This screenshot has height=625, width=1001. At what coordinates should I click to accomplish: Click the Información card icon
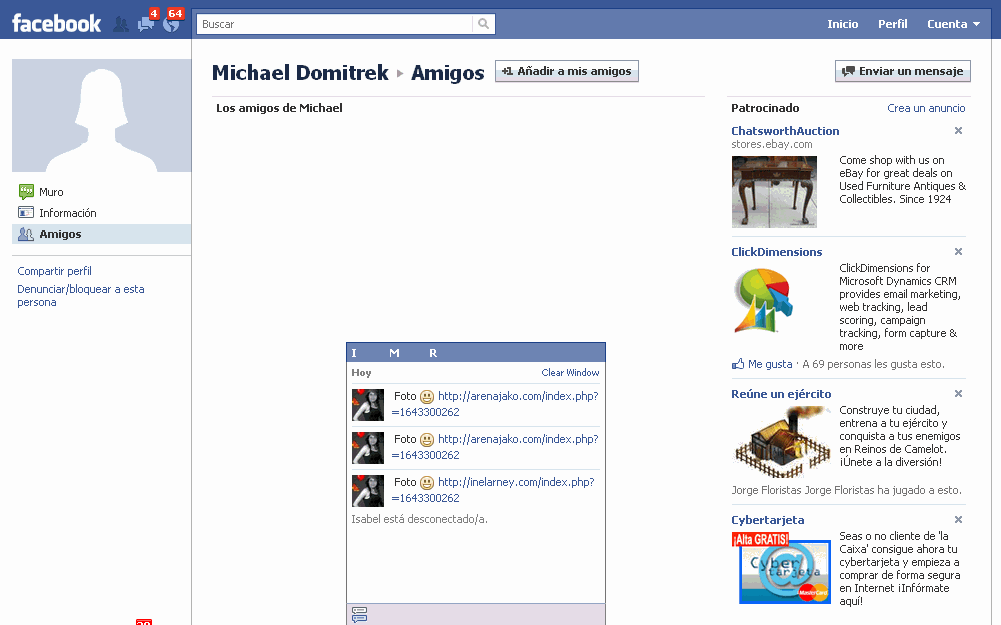point(26,213)
